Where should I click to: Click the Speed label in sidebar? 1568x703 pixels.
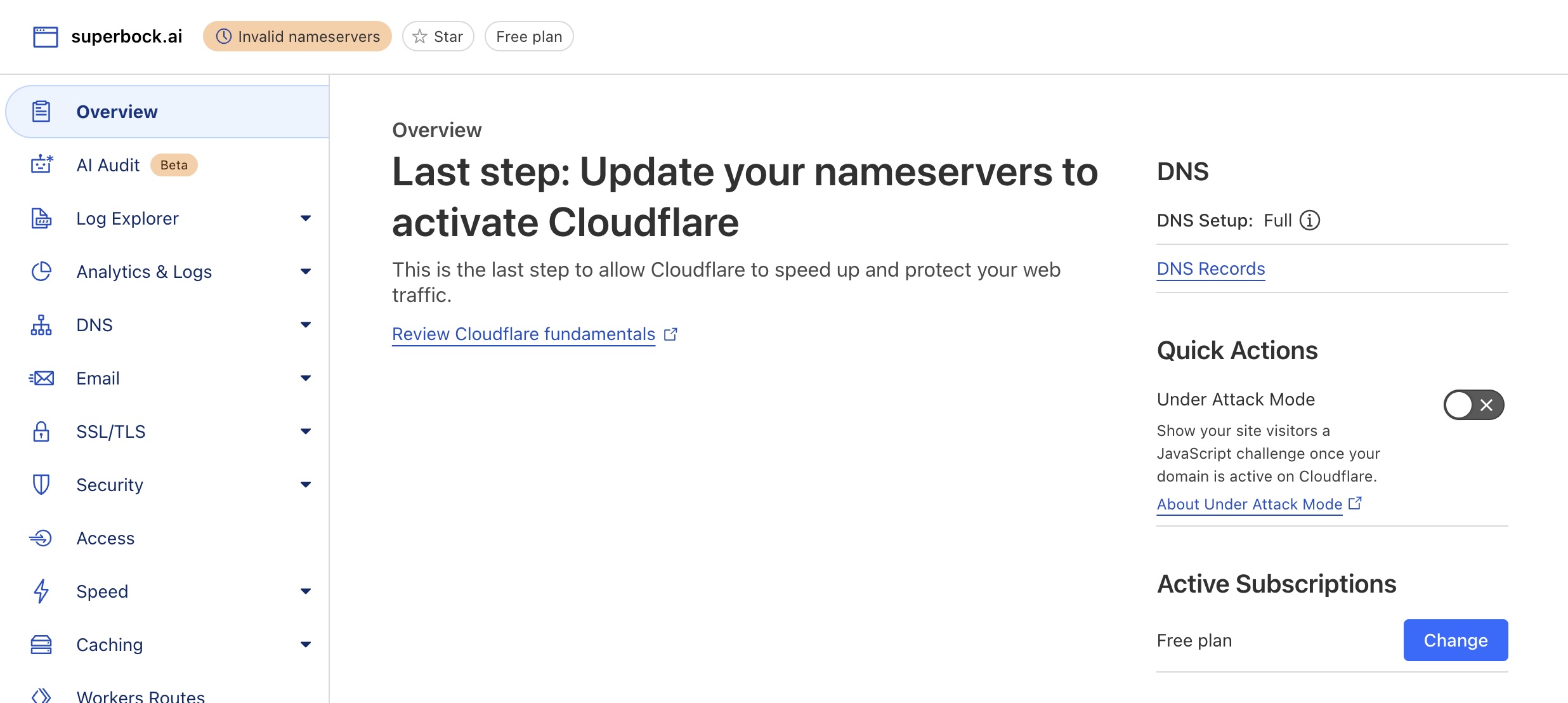[x=102, y=591]
